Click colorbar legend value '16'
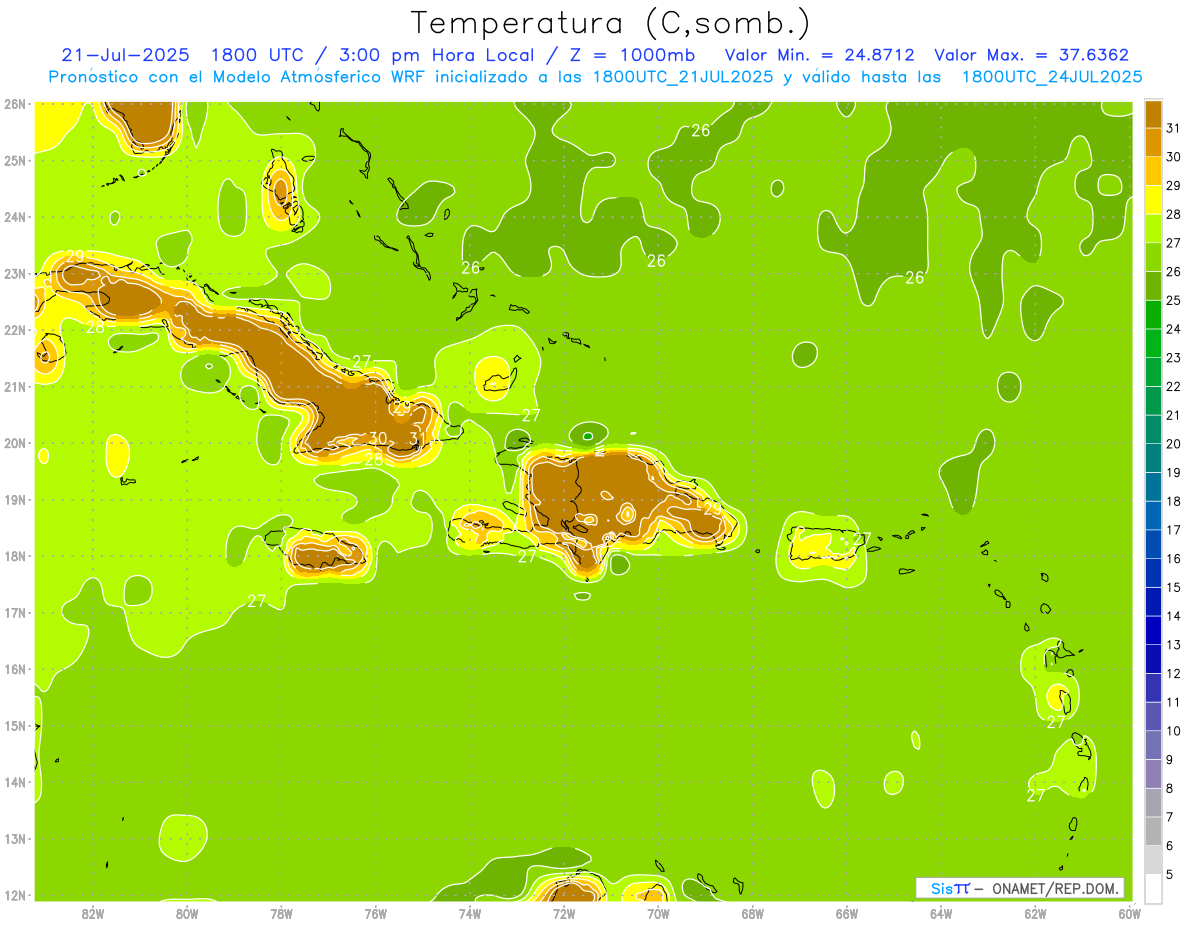 (x=1173, y=558)
